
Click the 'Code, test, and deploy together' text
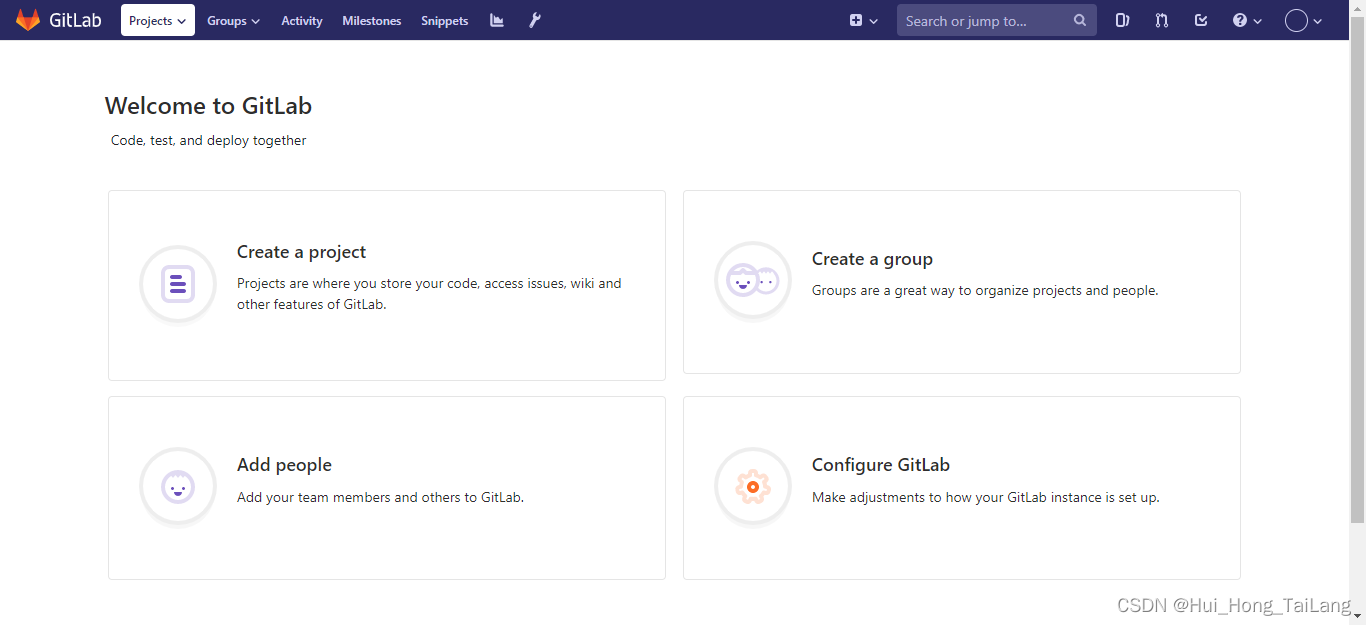tap(208, 141)
